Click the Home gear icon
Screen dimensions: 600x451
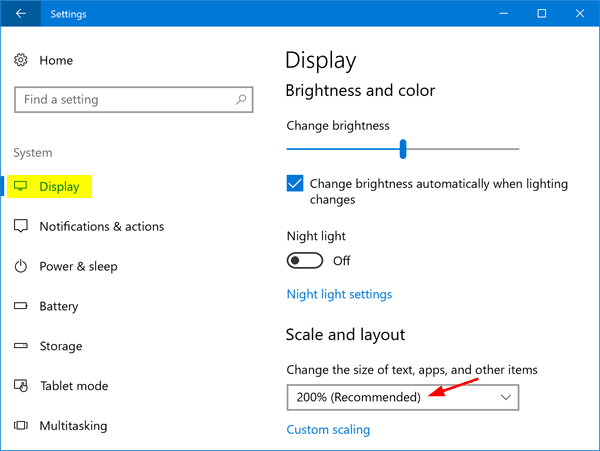(x=21, y=61)
